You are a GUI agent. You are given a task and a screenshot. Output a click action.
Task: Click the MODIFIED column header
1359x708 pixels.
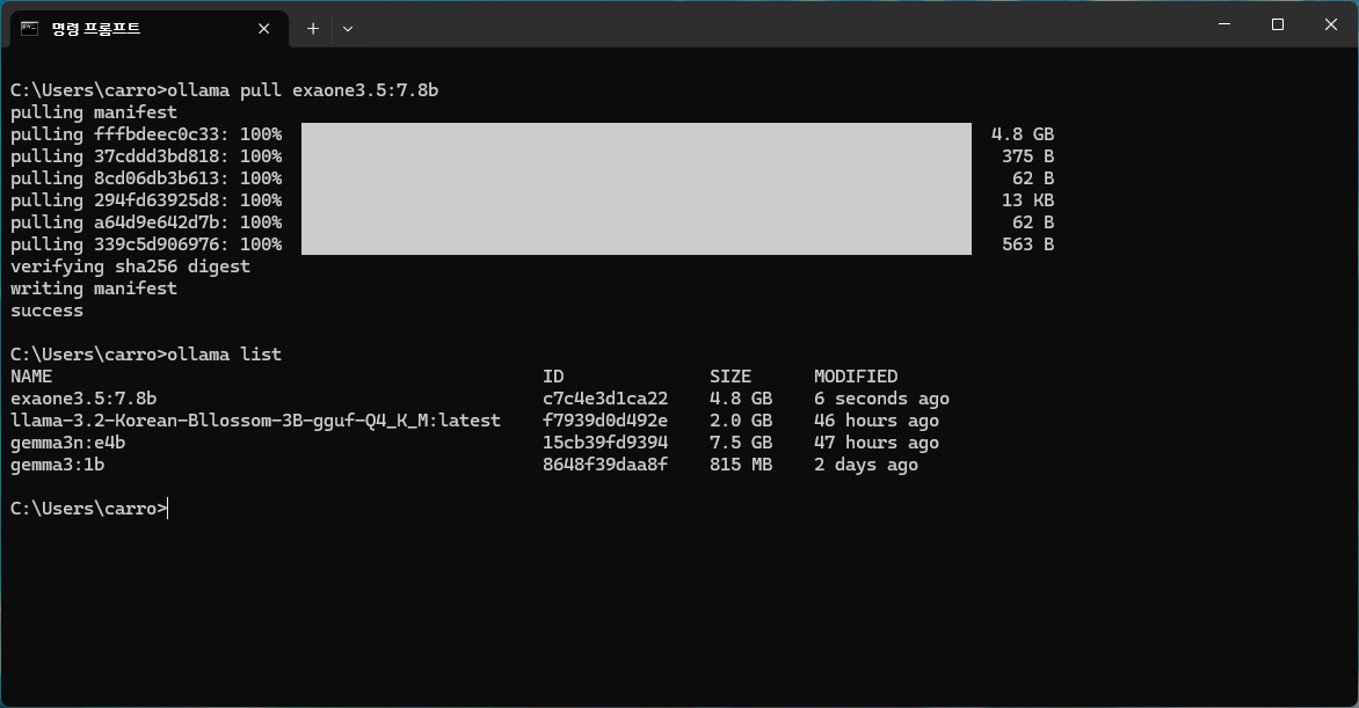(x=856, y=376)
